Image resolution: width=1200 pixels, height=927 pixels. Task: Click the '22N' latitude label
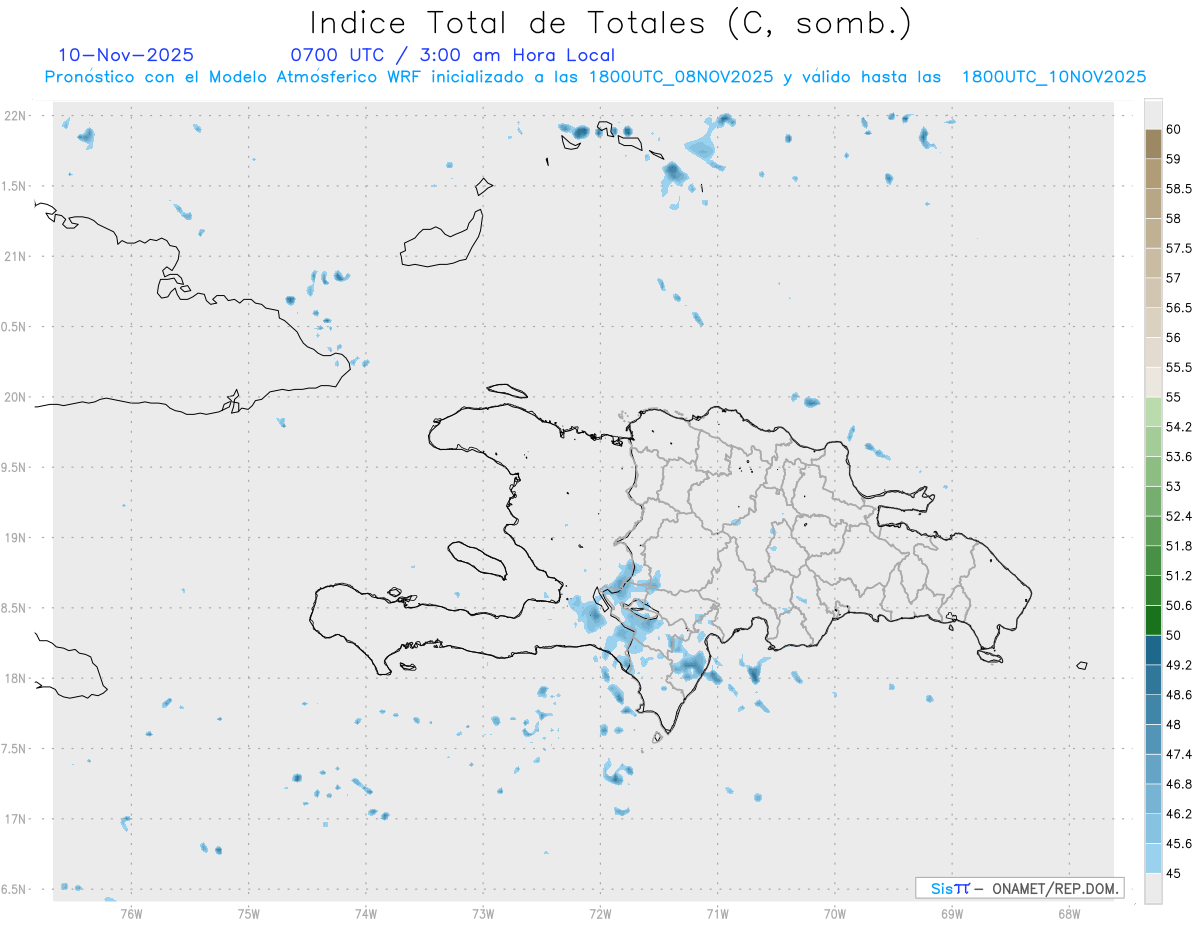(x=15, y=116)
